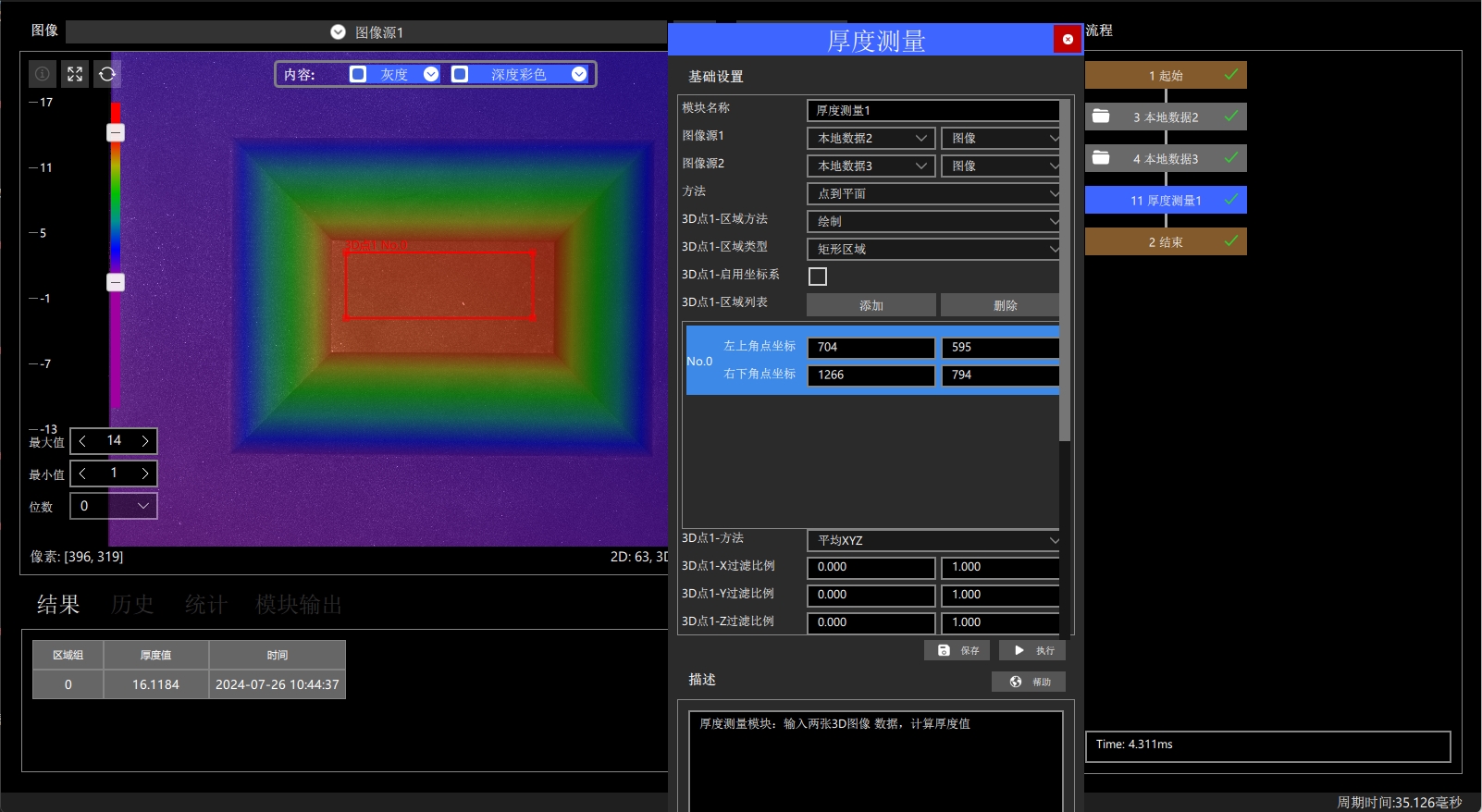Click the fit-to-window expand icon
1482x812 pixels.
(75, 74)
